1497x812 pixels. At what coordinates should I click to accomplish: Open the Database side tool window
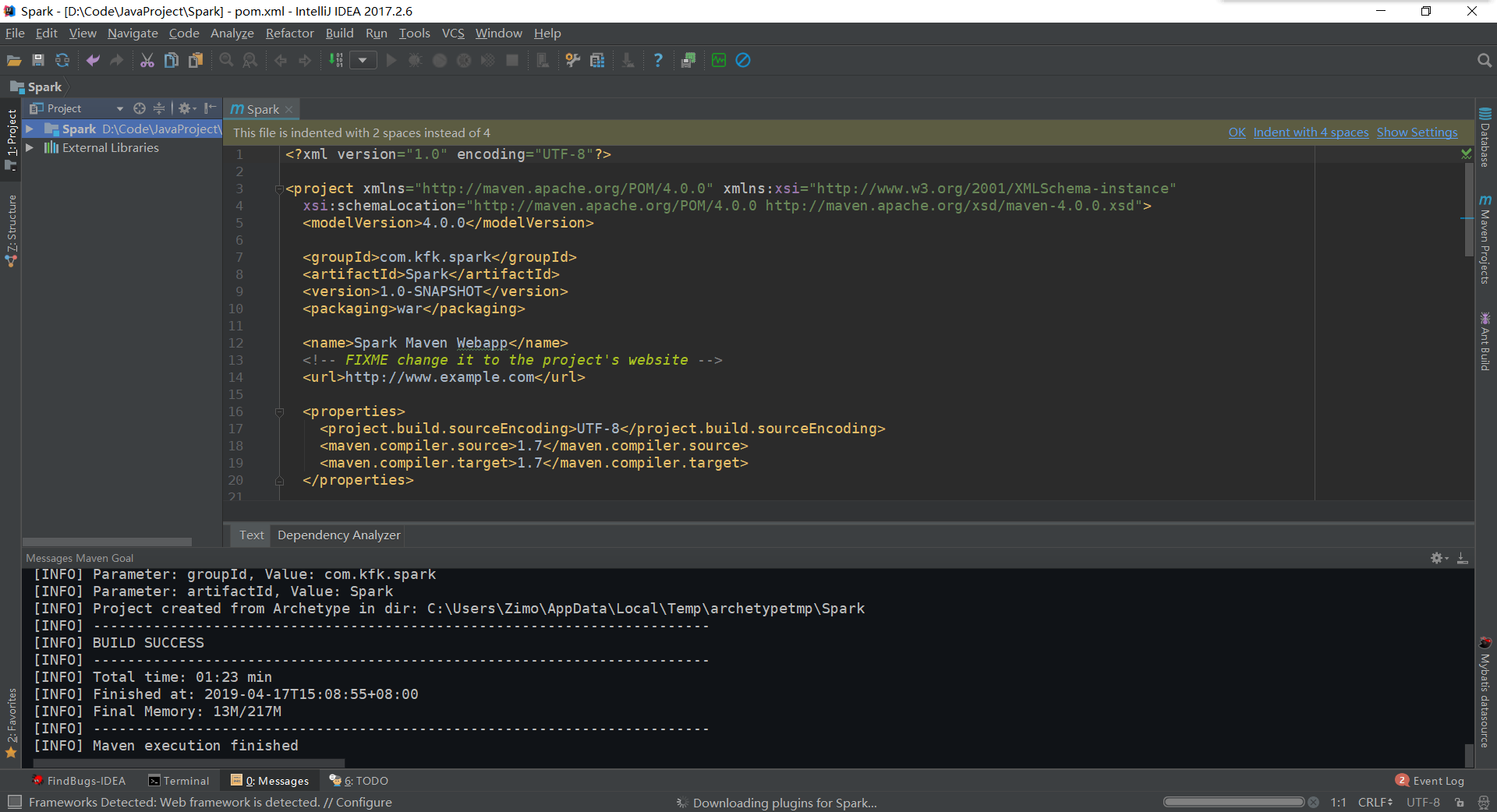point(1485,138)
